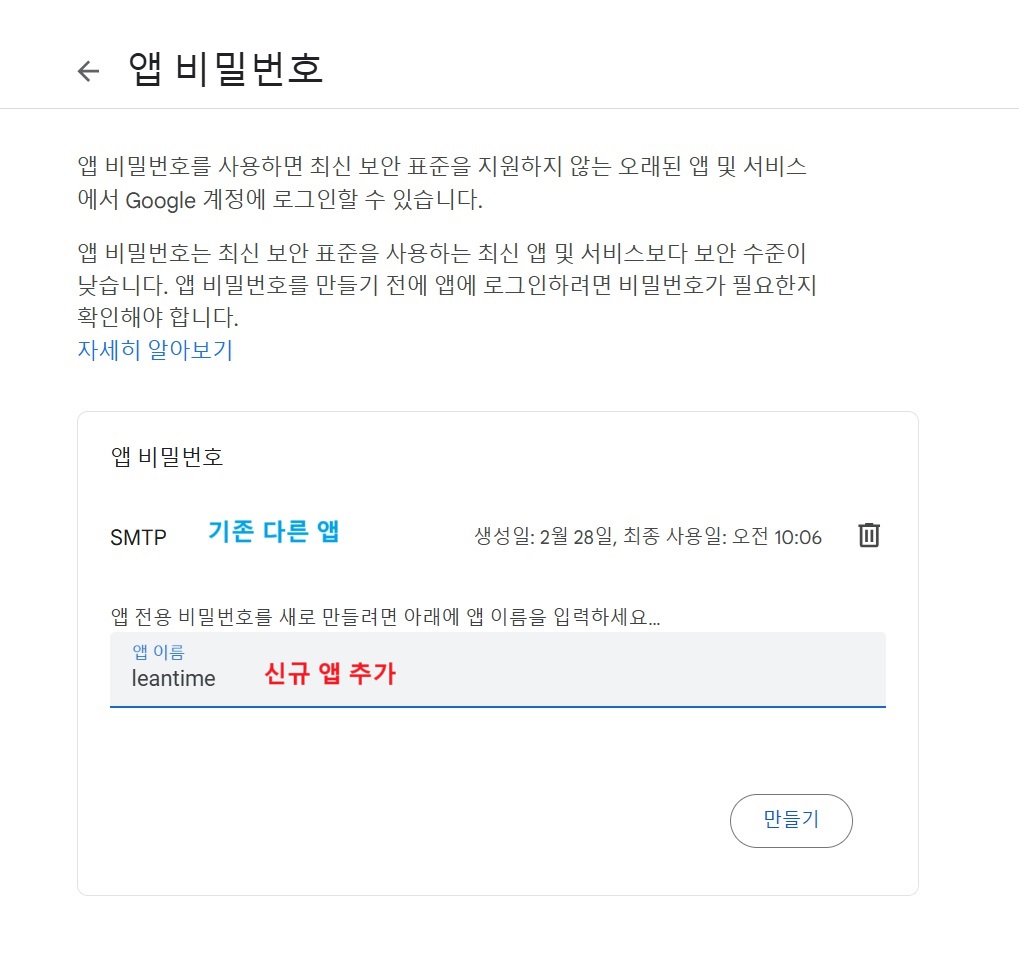Image resolution: width=1019 pixels, height=974 pixels.
Task: Click the red 신규 앱 추가 annotation
Action: tap(330, 674)
